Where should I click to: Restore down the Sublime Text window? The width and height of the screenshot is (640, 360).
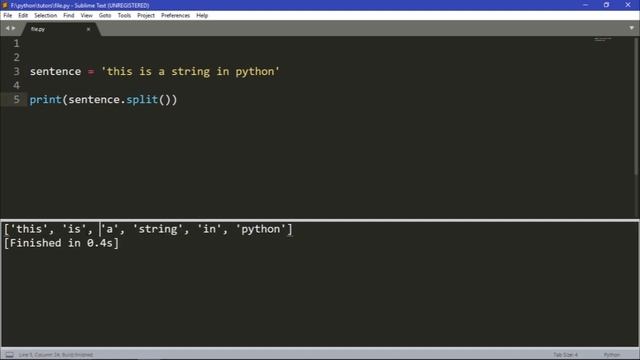[607, 5]
